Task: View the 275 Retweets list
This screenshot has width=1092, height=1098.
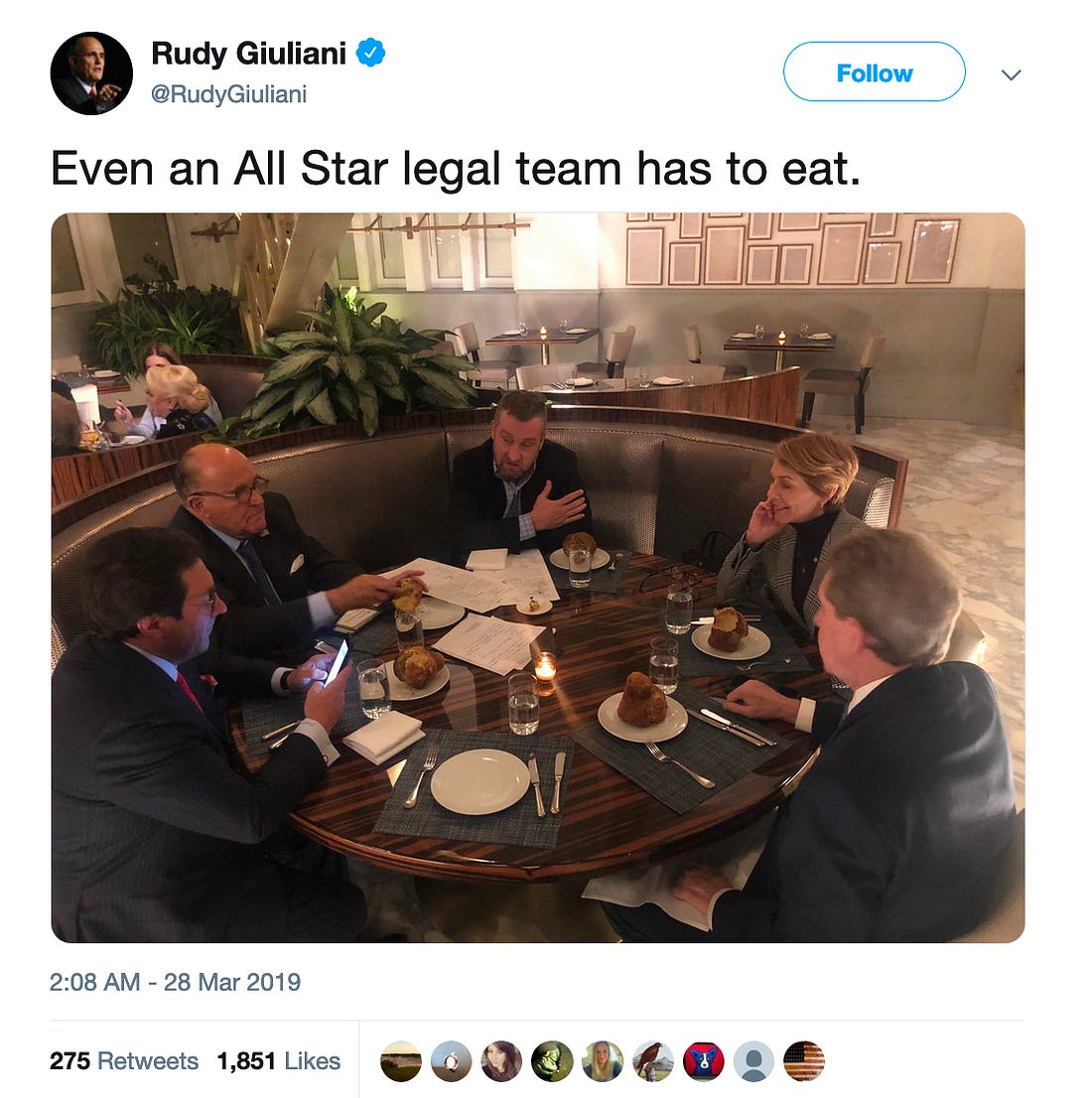Action: tap(124, 1061)
